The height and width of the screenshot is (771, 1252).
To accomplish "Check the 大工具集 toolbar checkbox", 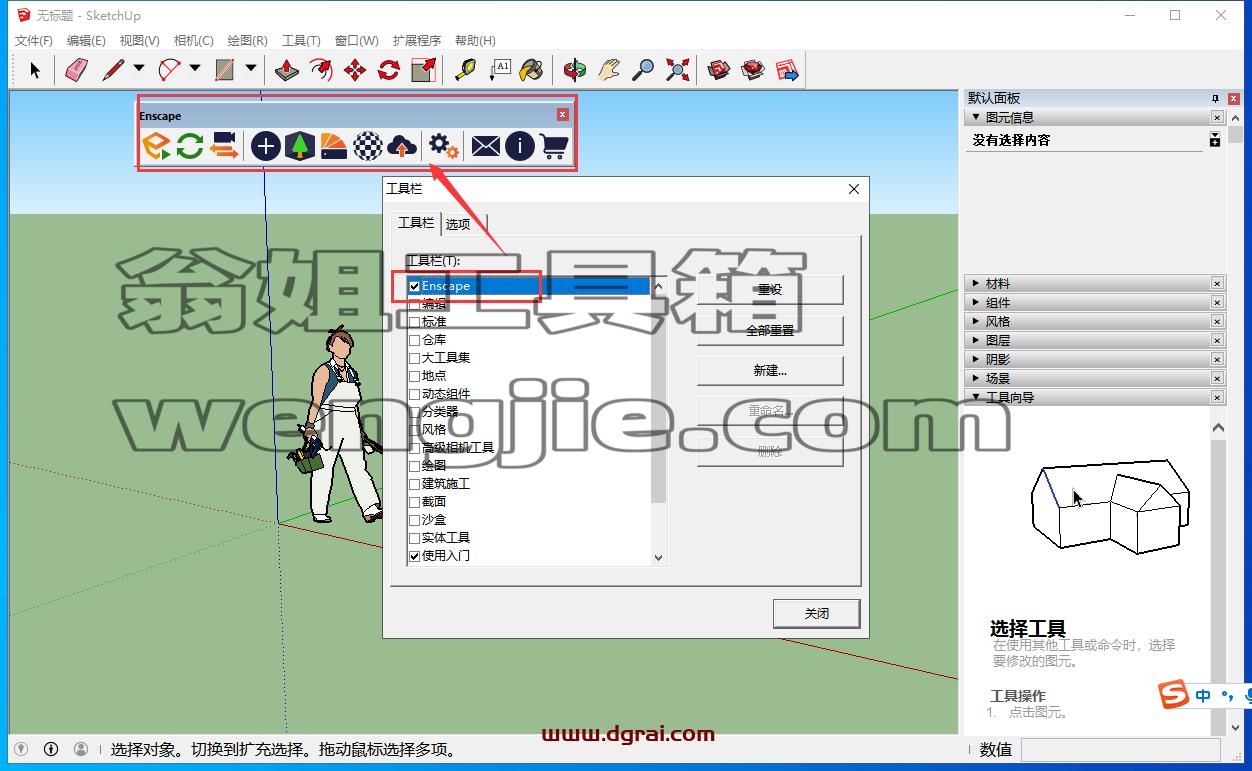I will (x=414, y=358).
